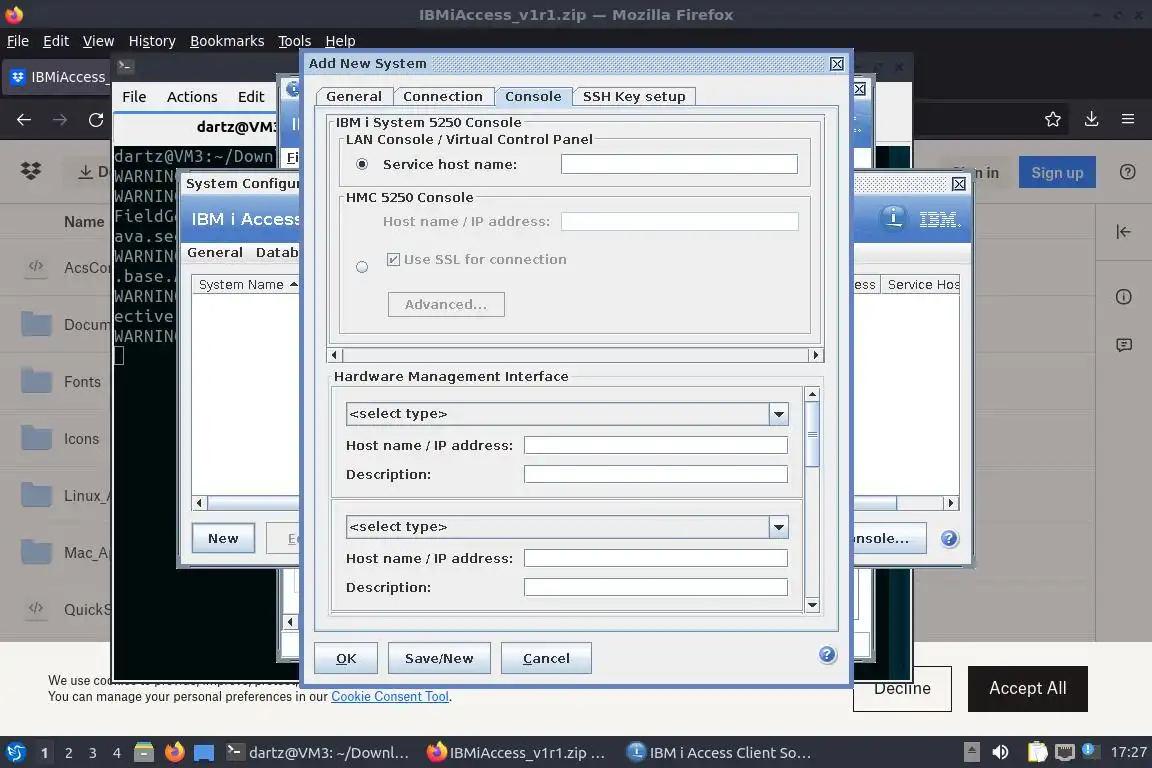
Task: Switch to workspace 2
Action: pyautogui.click(x=68, y=753)
